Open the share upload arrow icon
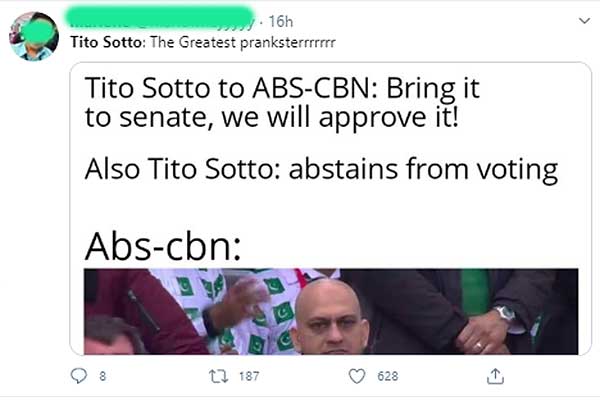The image size is (600, 401). 495,376
